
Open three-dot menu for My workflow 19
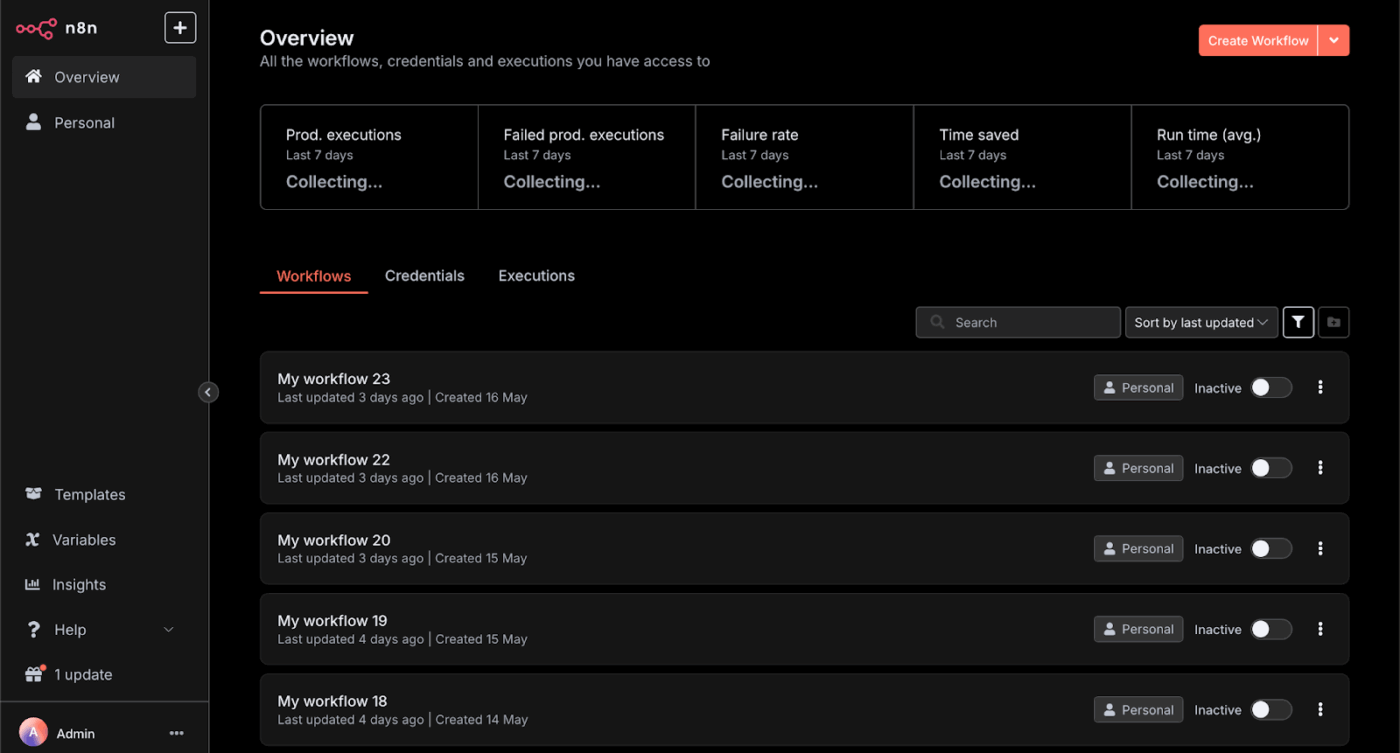1320,629
